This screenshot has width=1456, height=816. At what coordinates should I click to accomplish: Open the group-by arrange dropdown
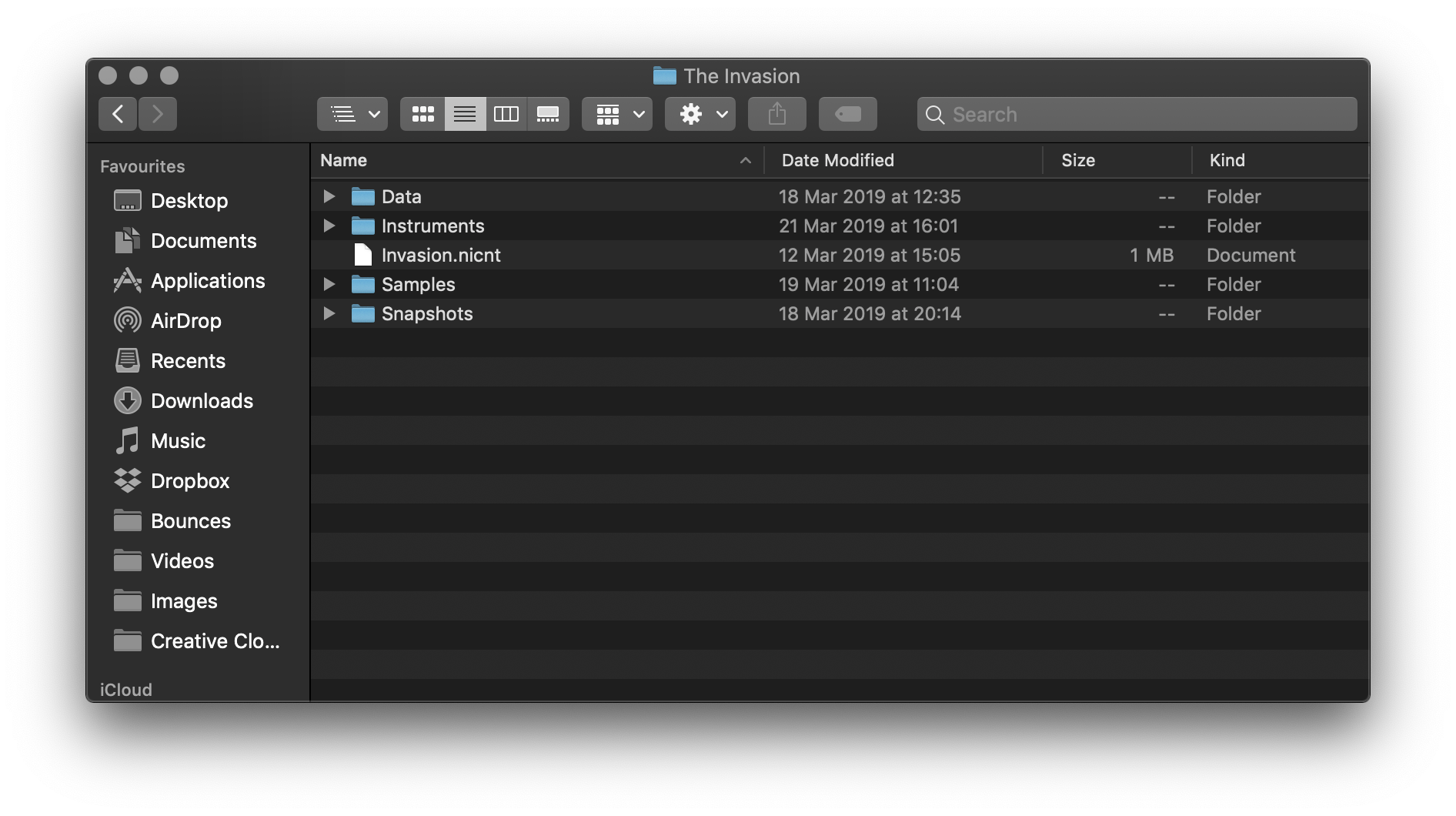(x=617, y=114)
